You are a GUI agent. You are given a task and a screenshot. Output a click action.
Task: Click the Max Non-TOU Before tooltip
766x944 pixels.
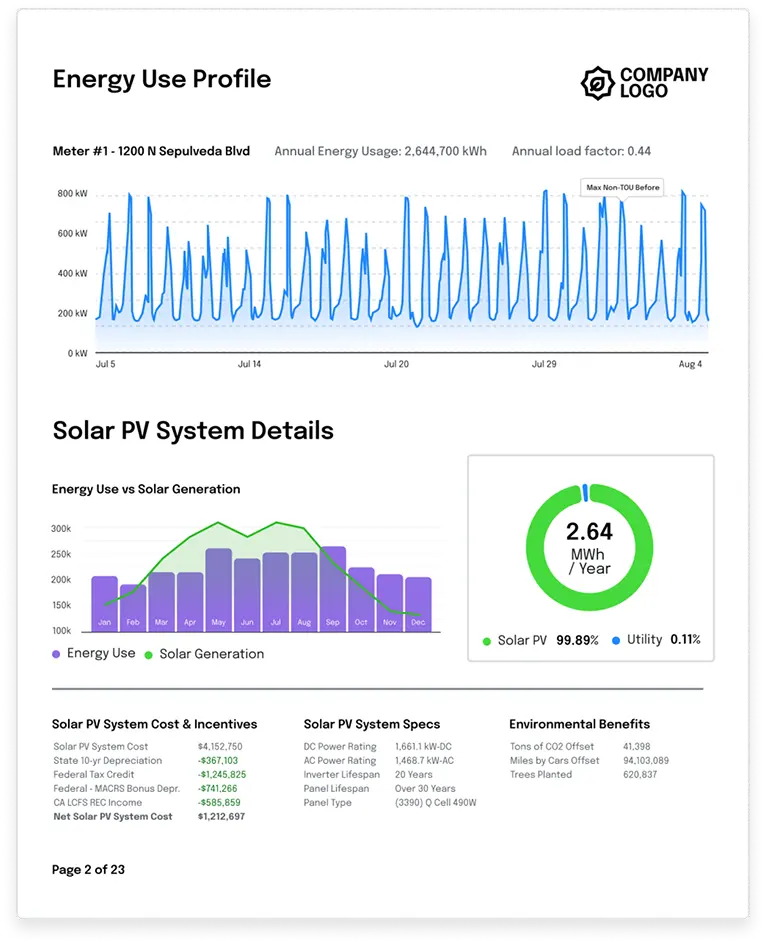click(623, 187)
